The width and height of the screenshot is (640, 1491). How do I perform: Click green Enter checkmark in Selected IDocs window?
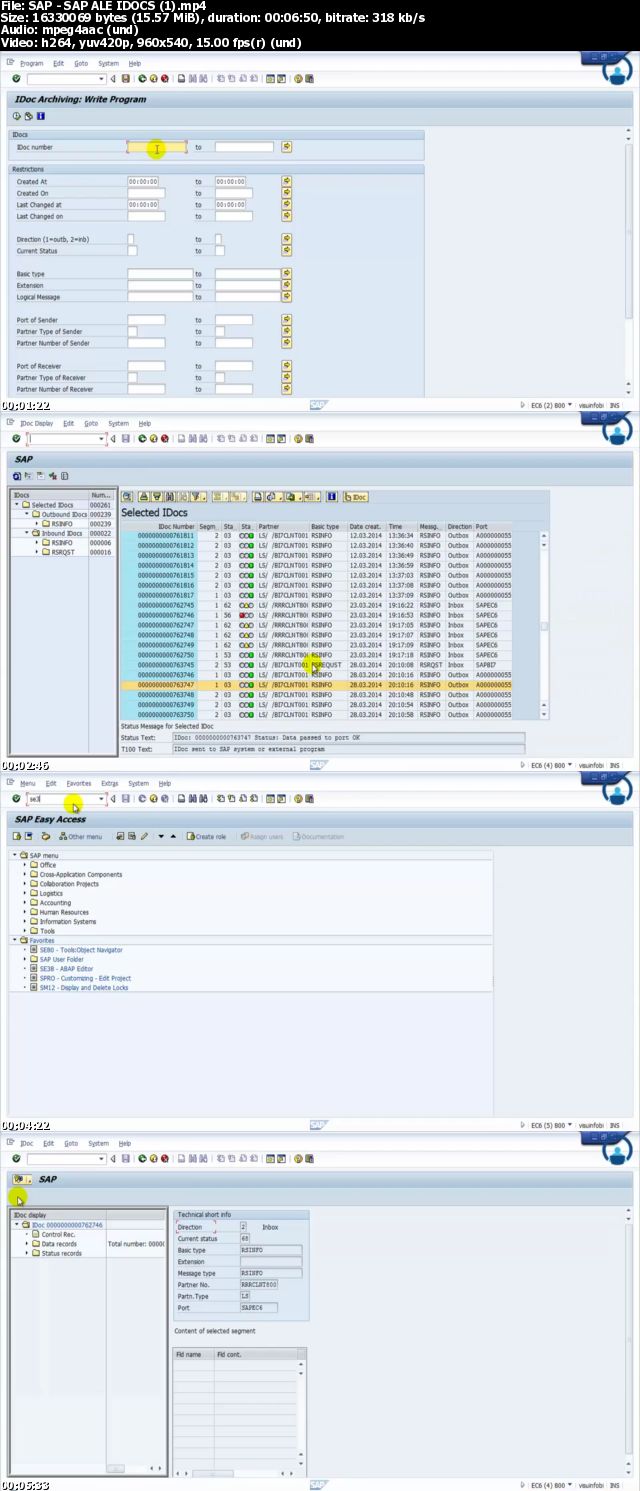[x=17, y=438]
